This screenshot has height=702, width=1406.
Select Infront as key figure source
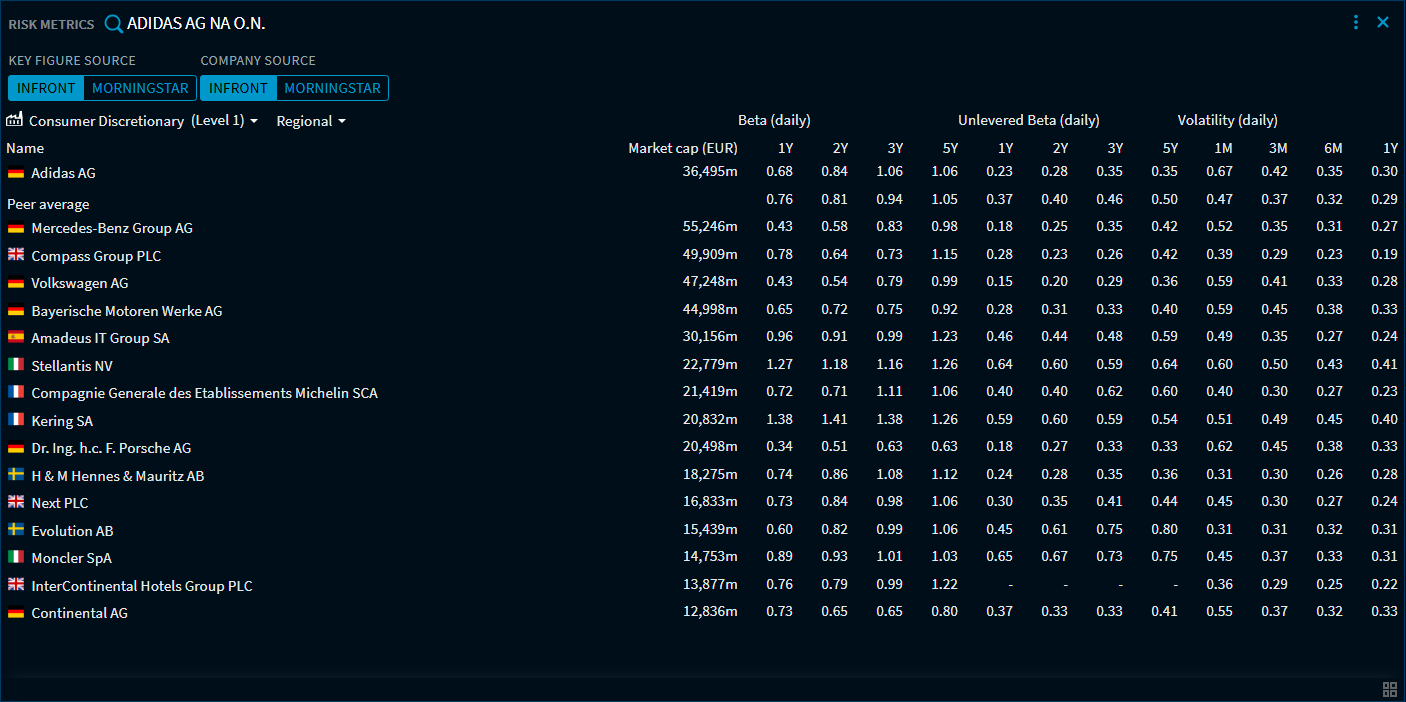click(x=46, y=88)
